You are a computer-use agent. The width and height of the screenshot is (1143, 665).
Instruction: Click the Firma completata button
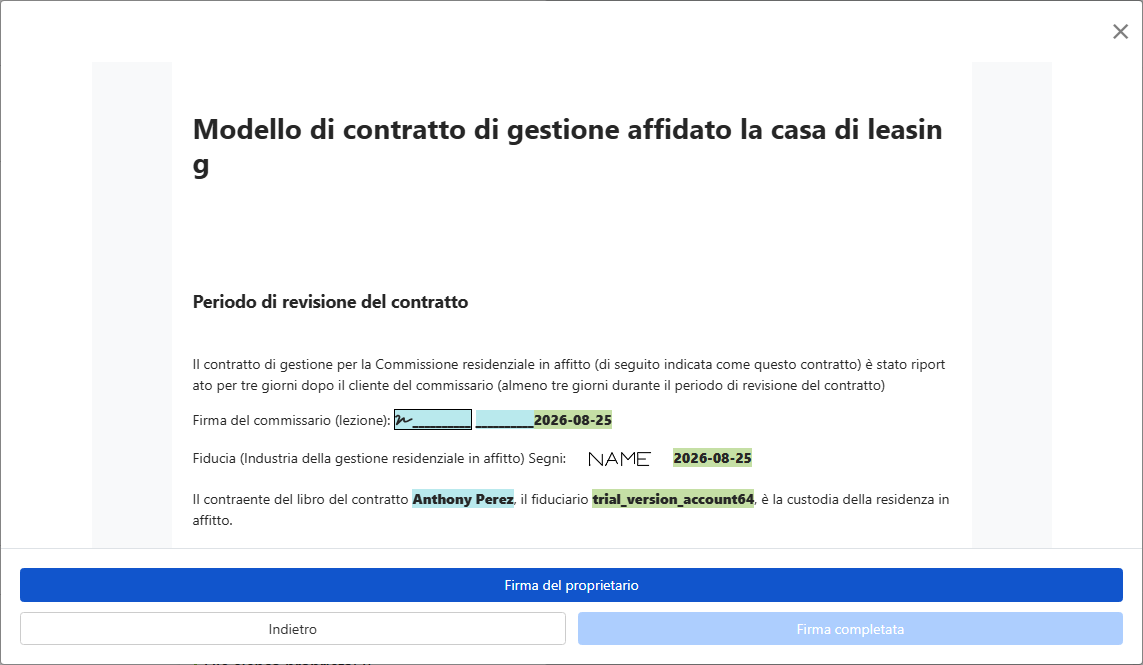pyautogui.click(x=850, y=629)
